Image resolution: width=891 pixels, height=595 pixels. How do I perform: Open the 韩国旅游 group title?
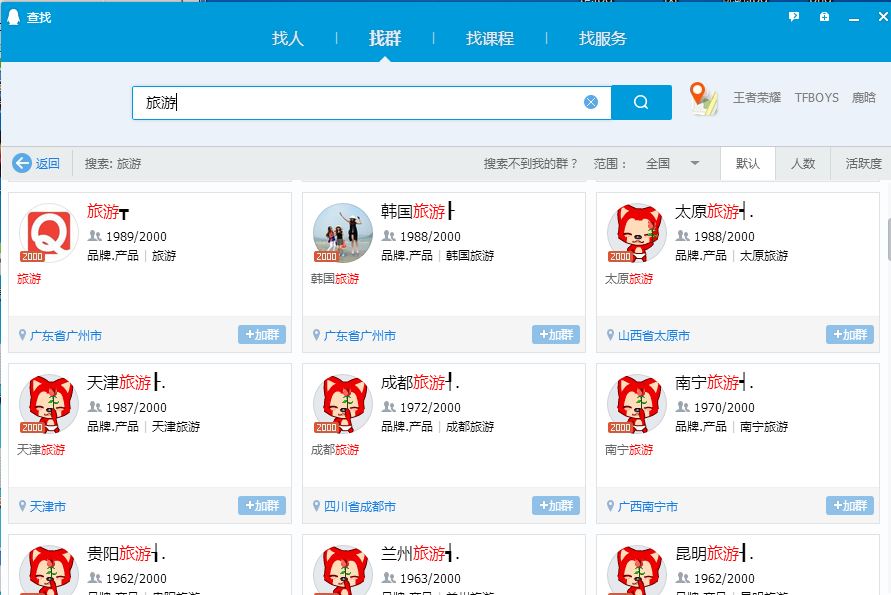pyautogui.click(x=418, y=211)
